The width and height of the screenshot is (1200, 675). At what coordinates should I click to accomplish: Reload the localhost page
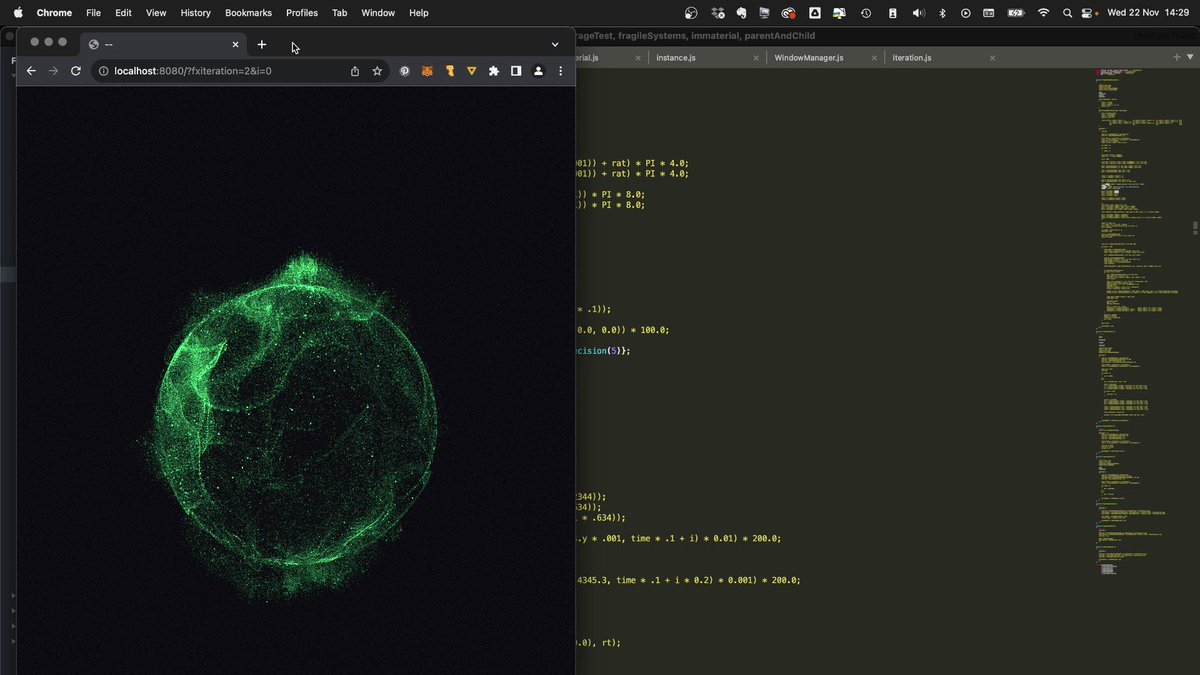[76, 71]
